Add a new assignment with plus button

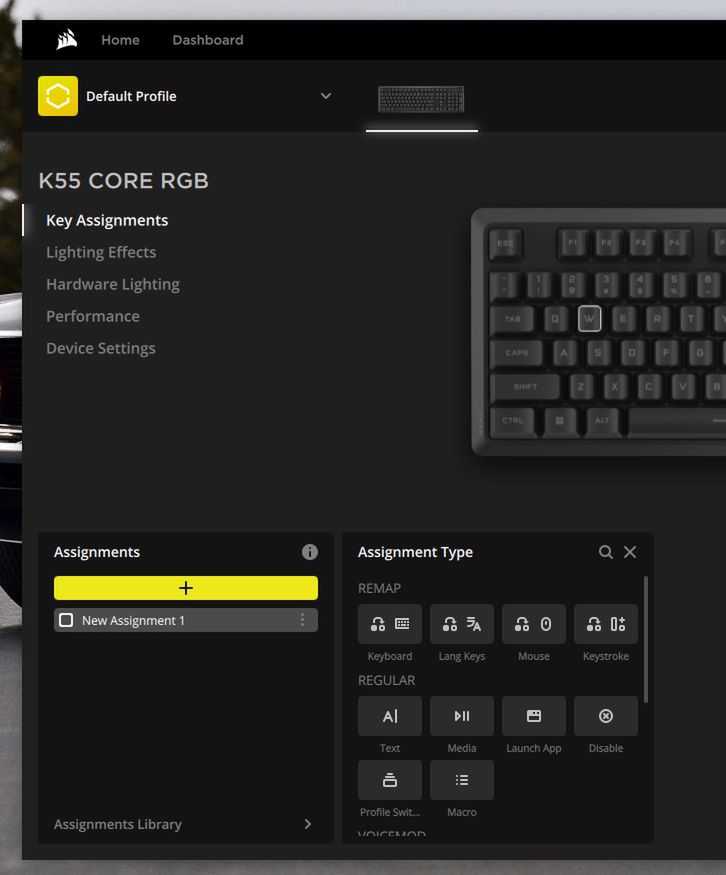(186, 588)
